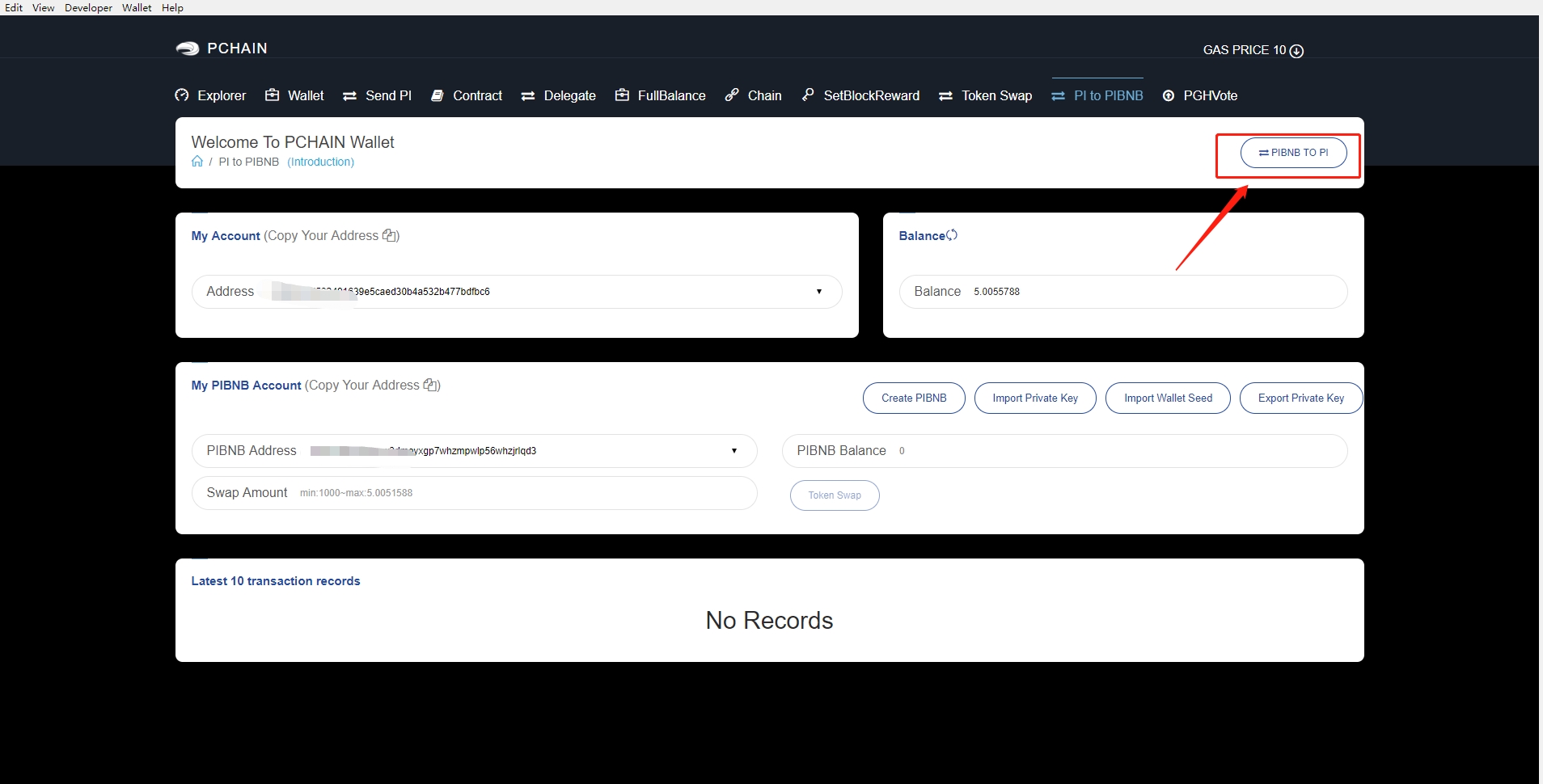Open the Developer menu
This screenshot has height=784, width=1543.
coord(88,7)
